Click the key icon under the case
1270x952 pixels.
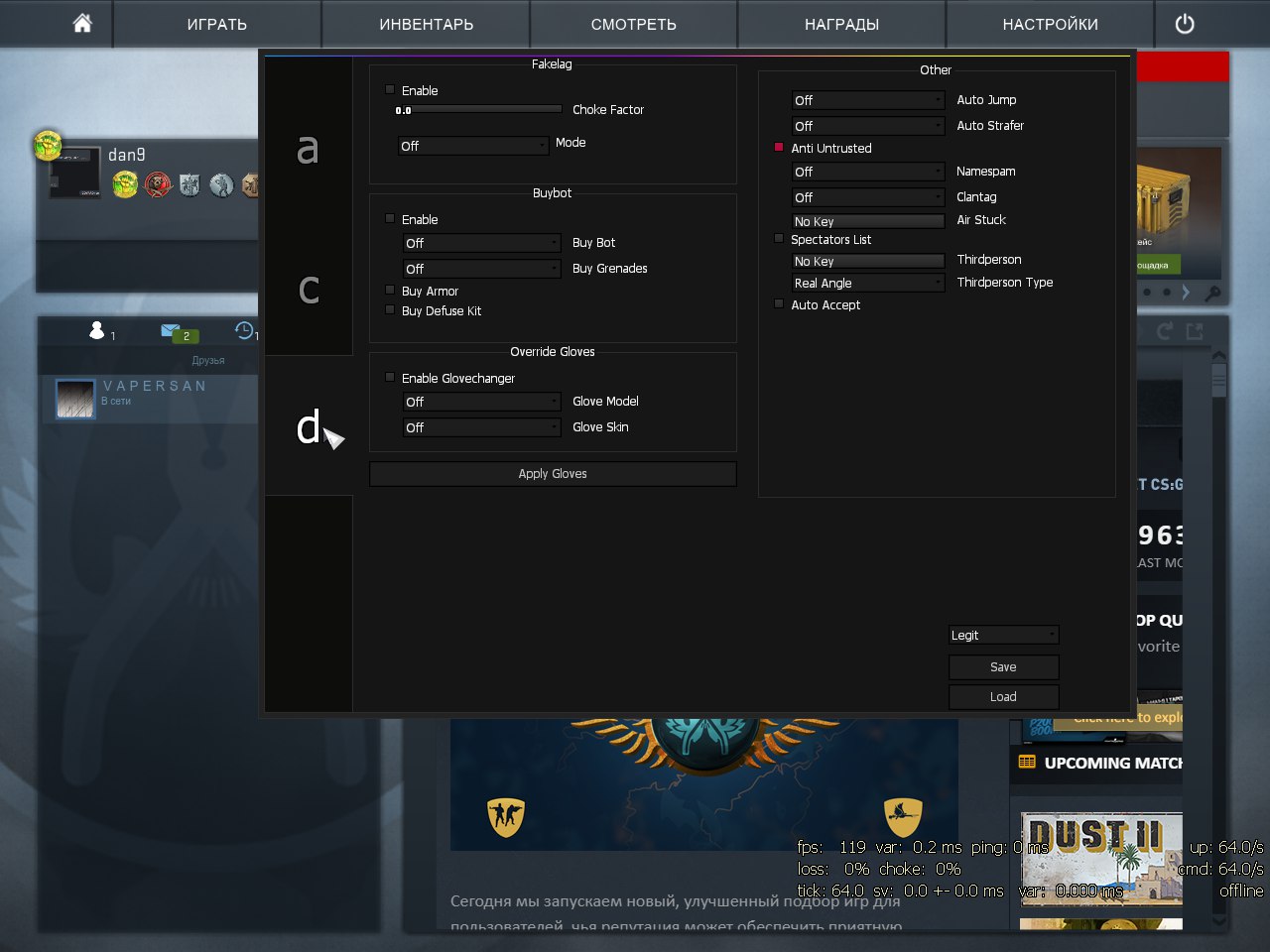click(x=1211, y=293)
